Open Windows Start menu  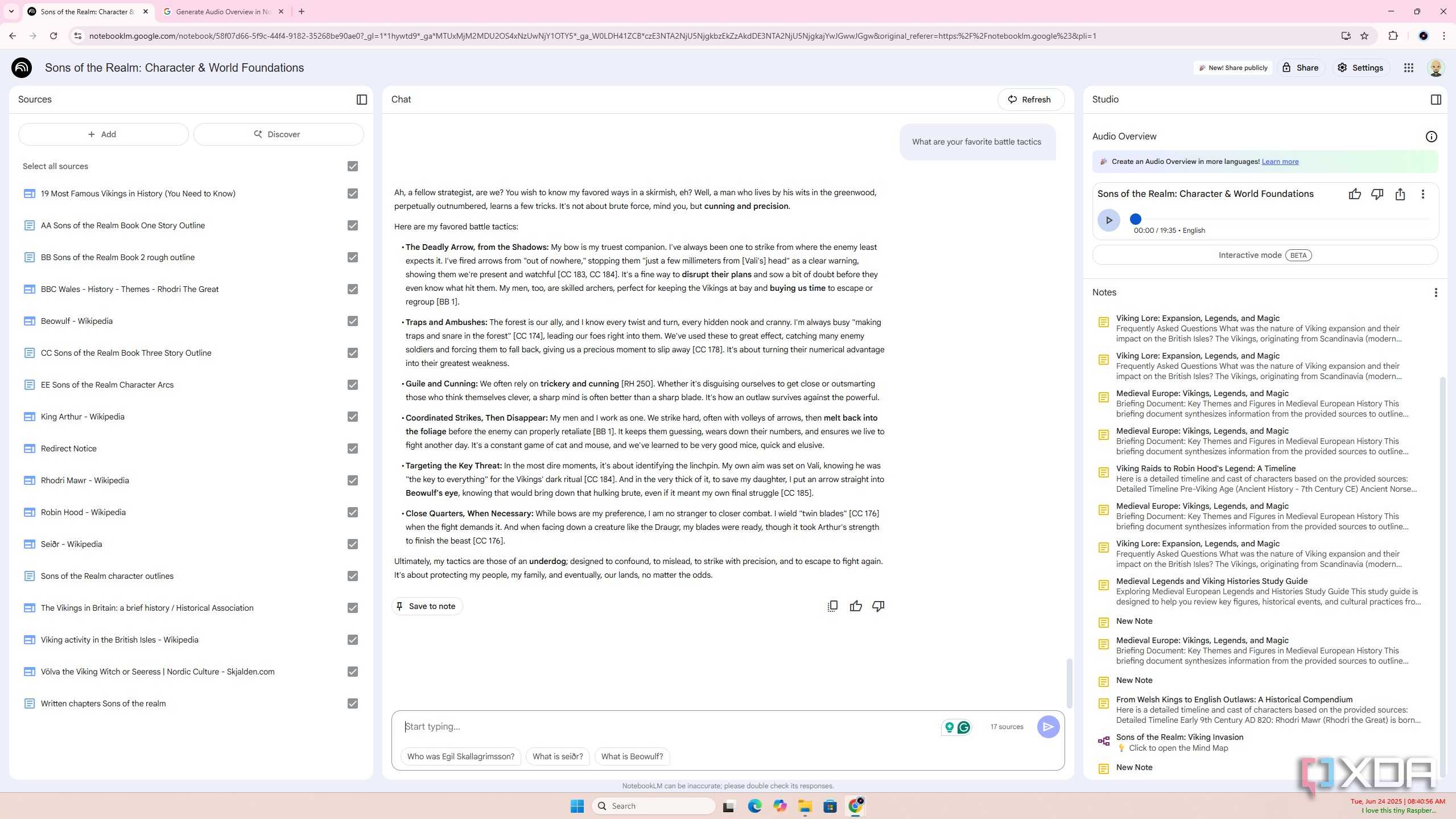pyautogui.click(x=577, y=806)
